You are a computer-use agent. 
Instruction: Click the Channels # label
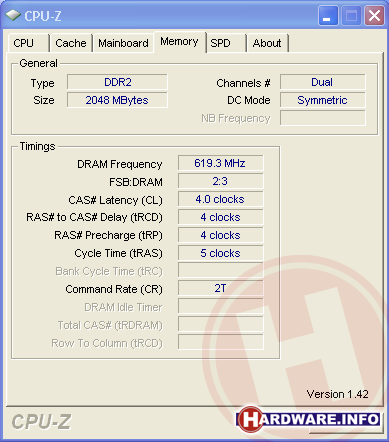coord(243,83)
